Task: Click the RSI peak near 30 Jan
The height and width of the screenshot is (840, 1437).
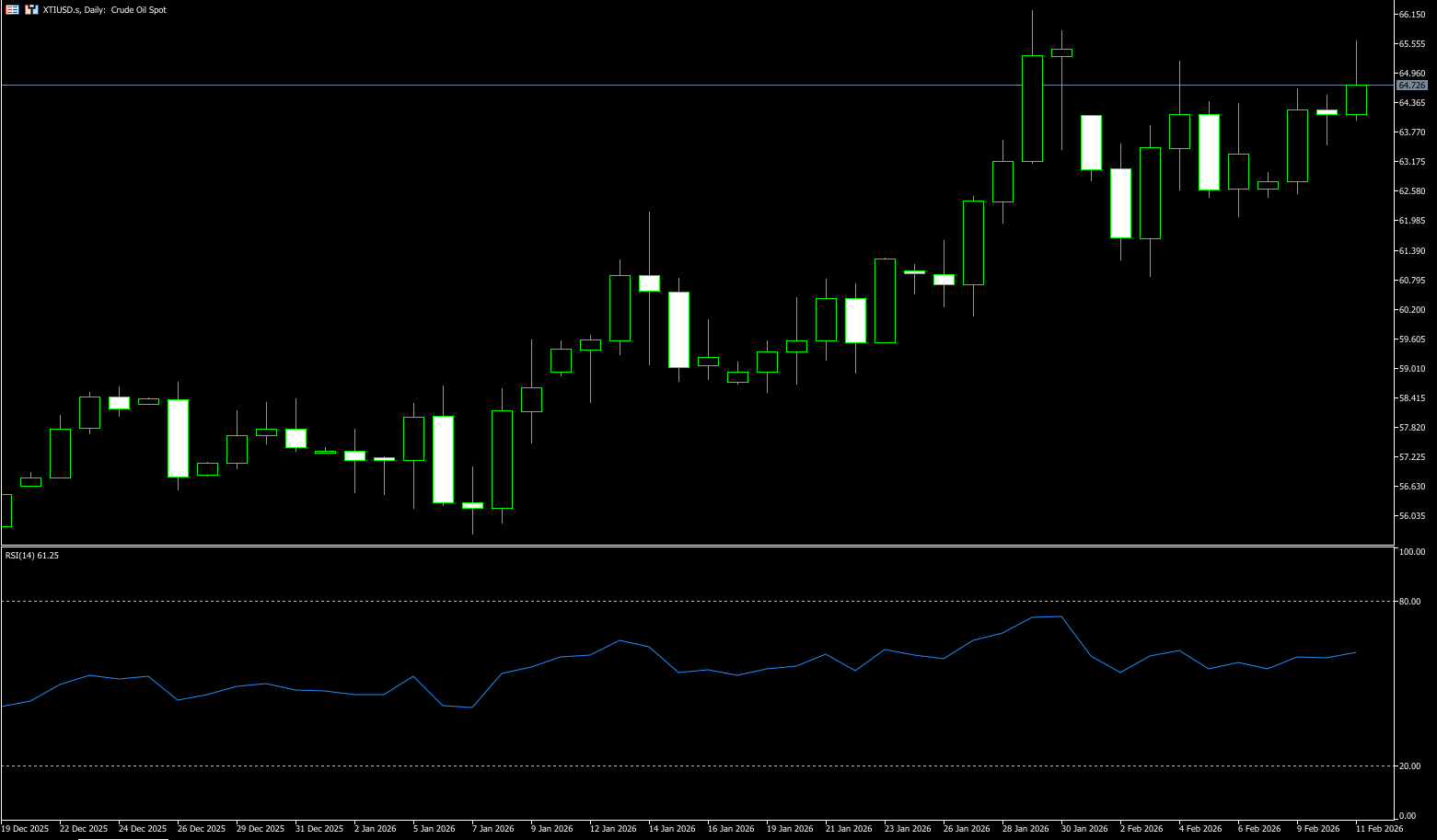Action: [x=1061, y=616]
